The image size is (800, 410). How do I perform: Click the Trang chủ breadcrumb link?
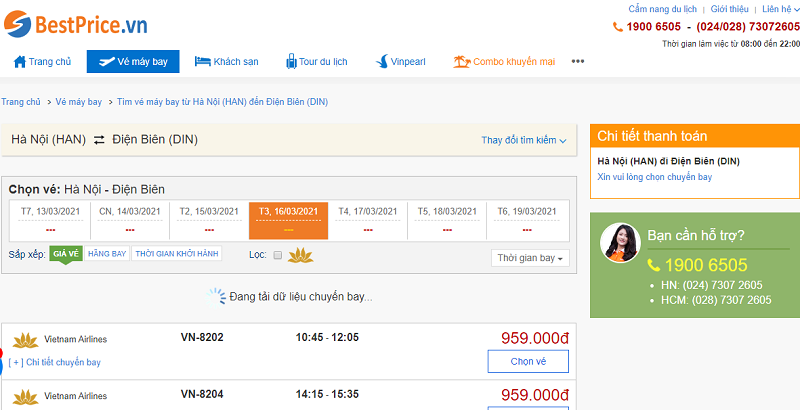pos(20,102)
